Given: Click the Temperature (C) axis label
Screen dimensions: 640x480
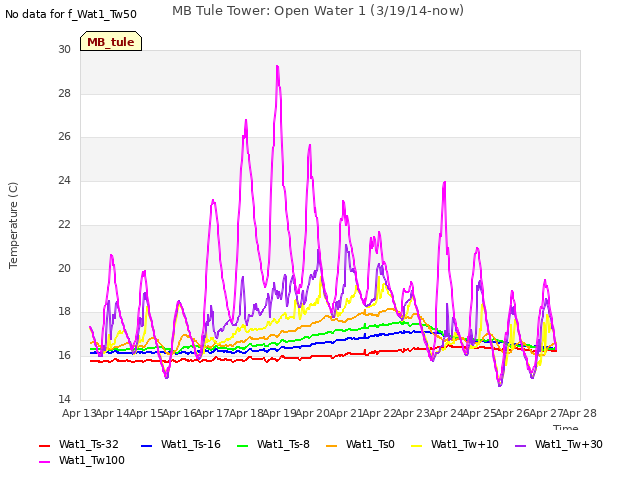Looking at the screenshot, I should [13, 225].
